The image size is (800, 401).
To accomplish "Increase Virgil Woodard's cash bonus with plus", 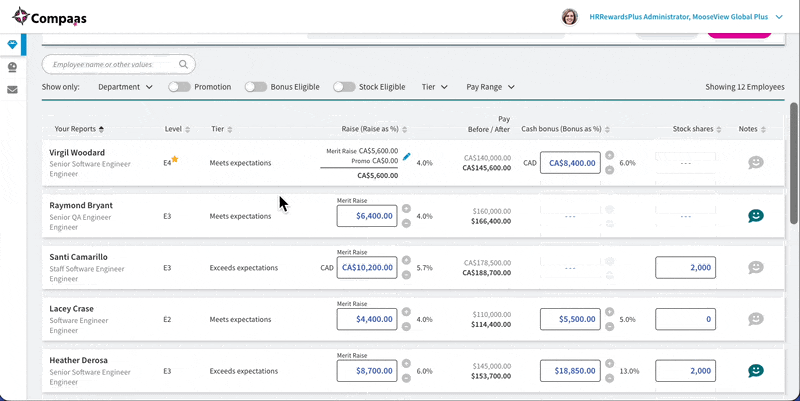I will click(x=609, y=155).
